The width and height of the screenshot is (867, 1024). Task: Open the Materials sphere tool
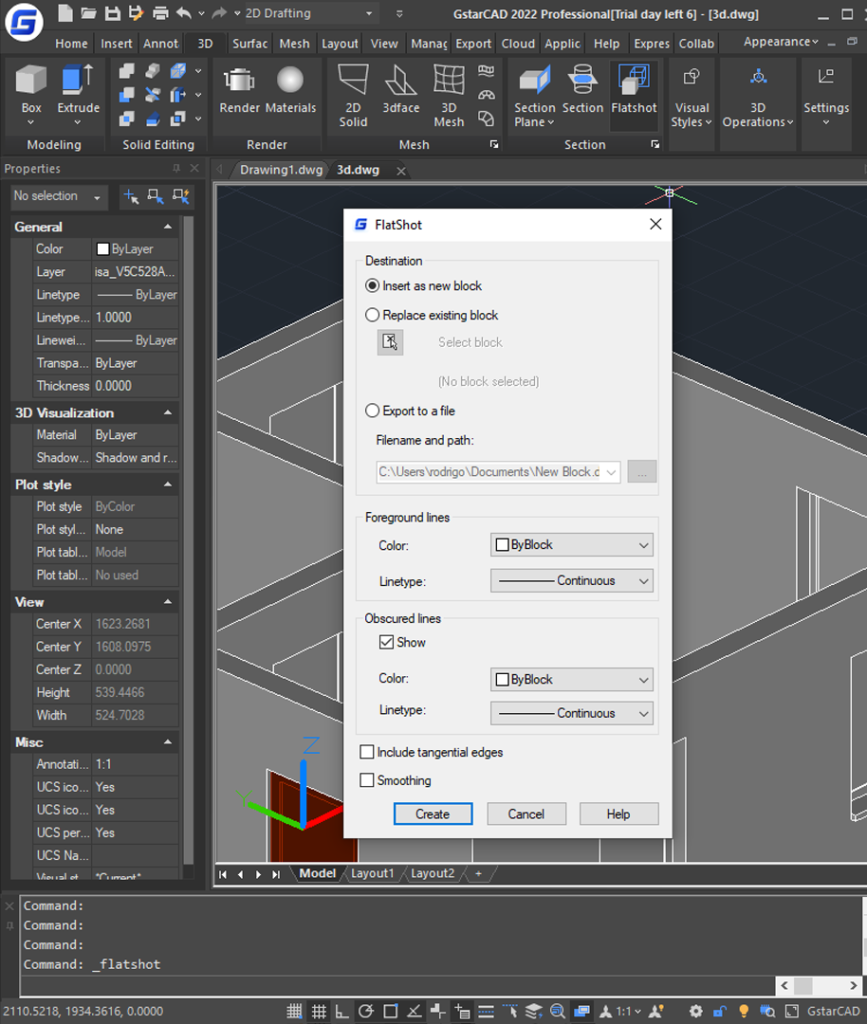coord(290,89)
